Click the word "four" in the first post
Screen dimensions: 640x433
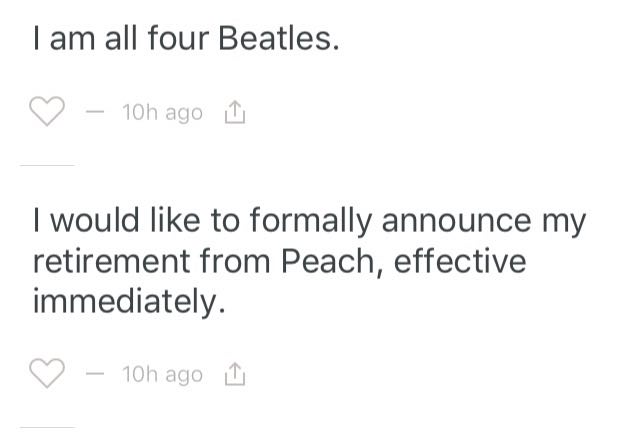tap(174, 42)
